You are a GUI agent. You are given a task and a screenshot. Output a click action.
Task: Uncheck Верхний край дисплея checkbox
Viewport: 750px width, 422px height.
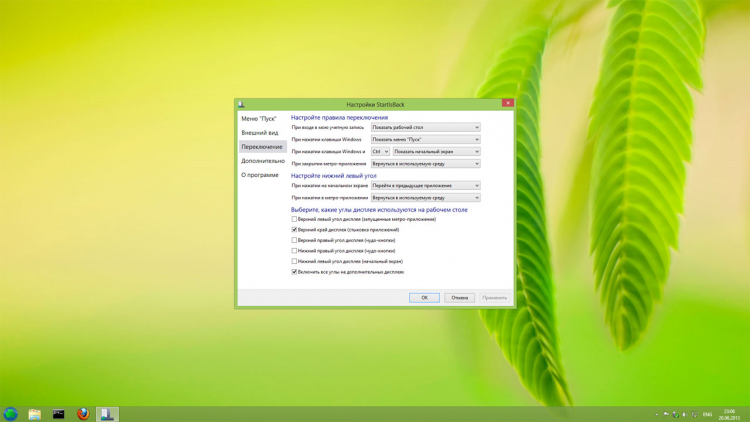(294, 230)
